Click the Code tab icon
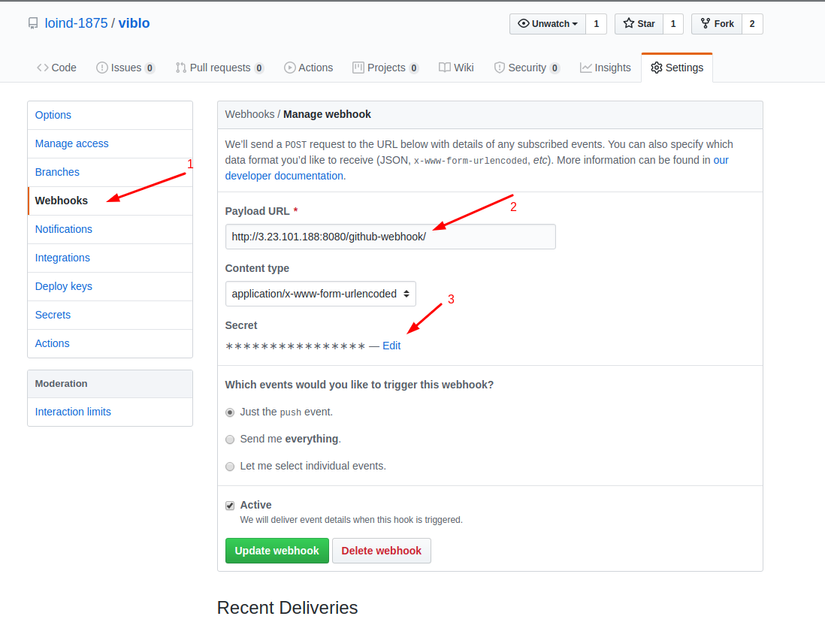This screenshot has height=625, width=825. tap(43, 68)
